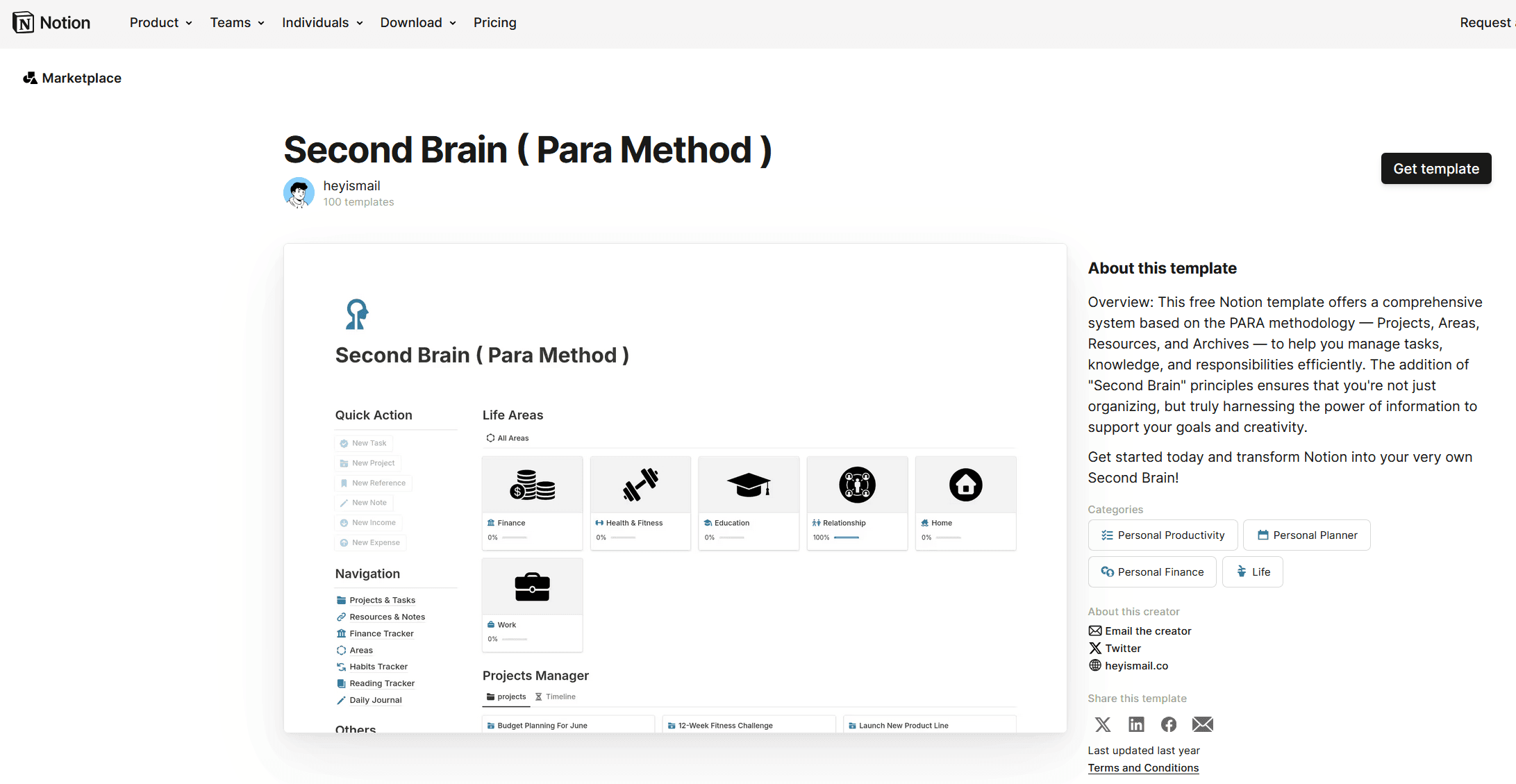This screenshot has width=1516, height=784.
Task: Click the Marketplace shapes icon
Action: (x=30, y=78)
